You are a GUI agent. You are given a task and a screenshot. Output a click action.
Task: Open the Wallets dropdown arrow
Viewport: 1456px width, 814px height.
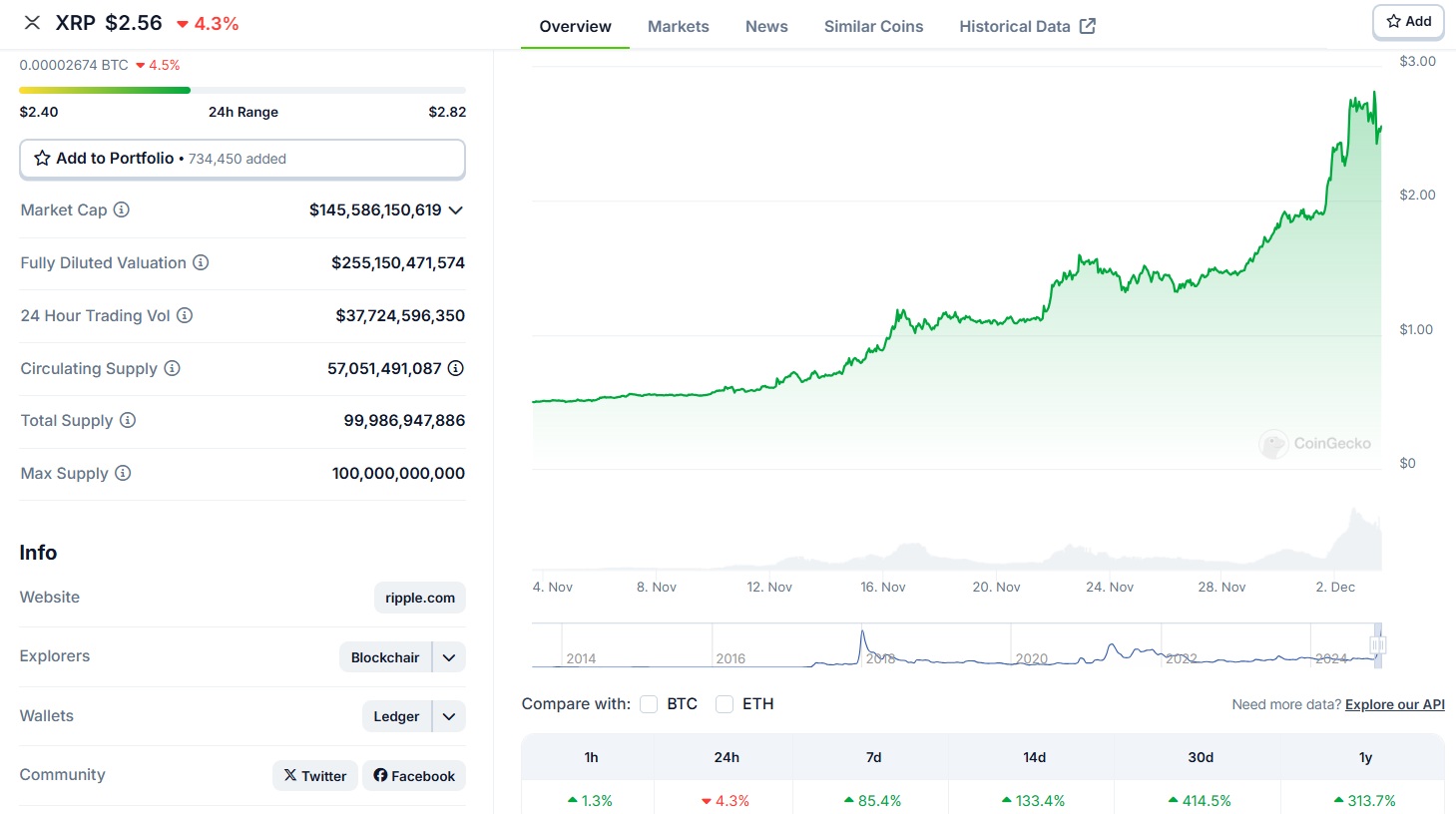coord(449,716)
